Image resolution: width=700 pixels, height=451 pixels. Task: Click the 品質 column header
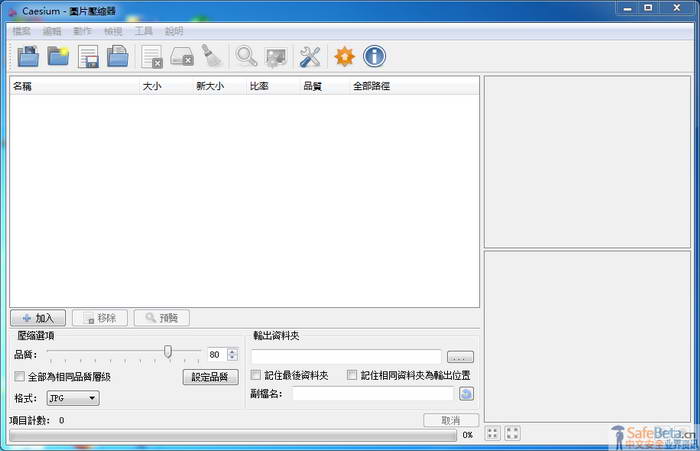click(x=325, y=86)
